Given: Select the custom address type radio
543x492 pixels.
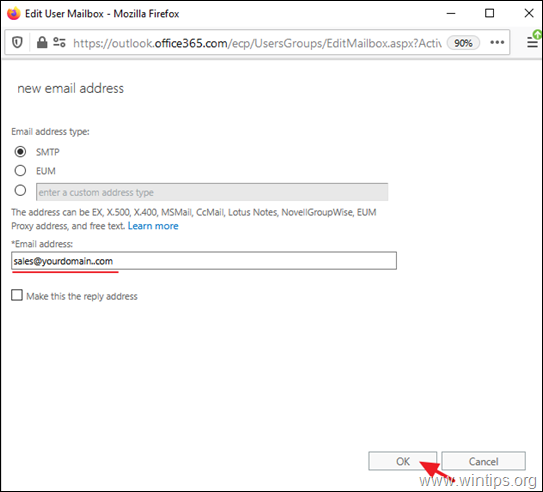Looking at the screenshot, I should [x=20, y=190].
